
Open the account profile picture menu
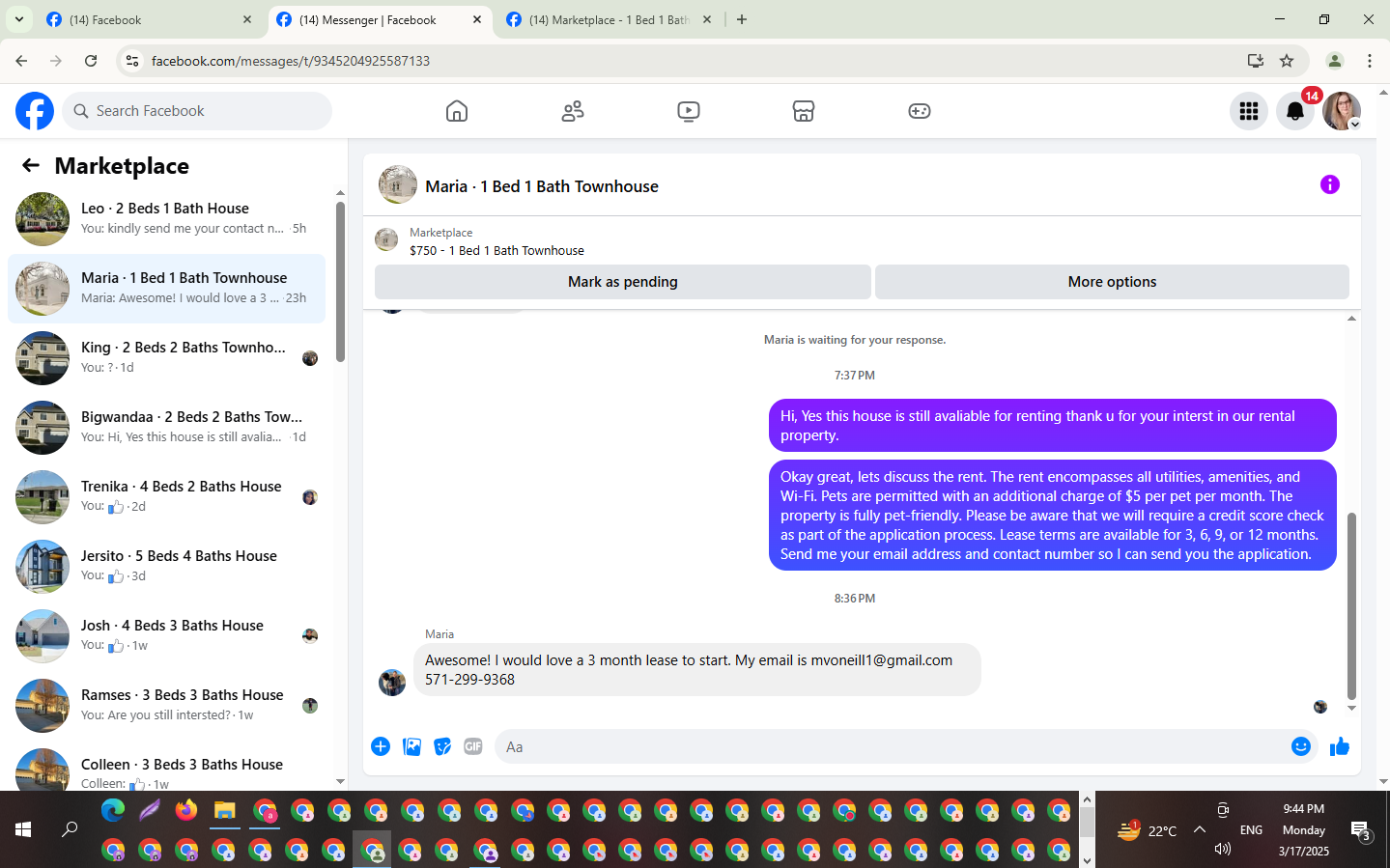pos(1342,111)
